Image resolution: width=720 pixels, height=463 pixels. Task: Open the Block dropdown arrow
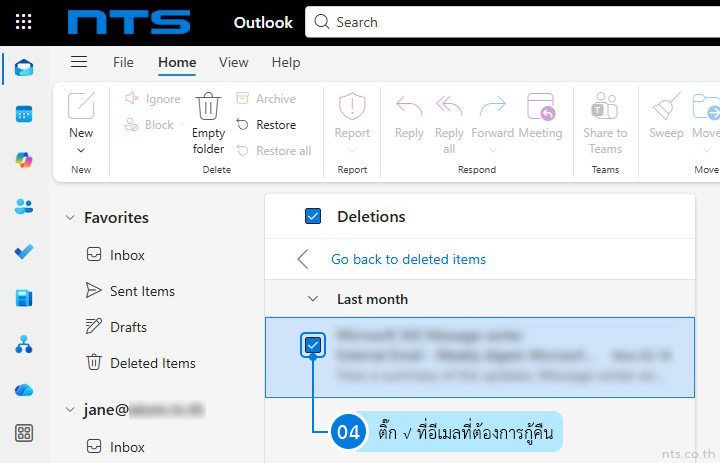(x=182, y=124)
